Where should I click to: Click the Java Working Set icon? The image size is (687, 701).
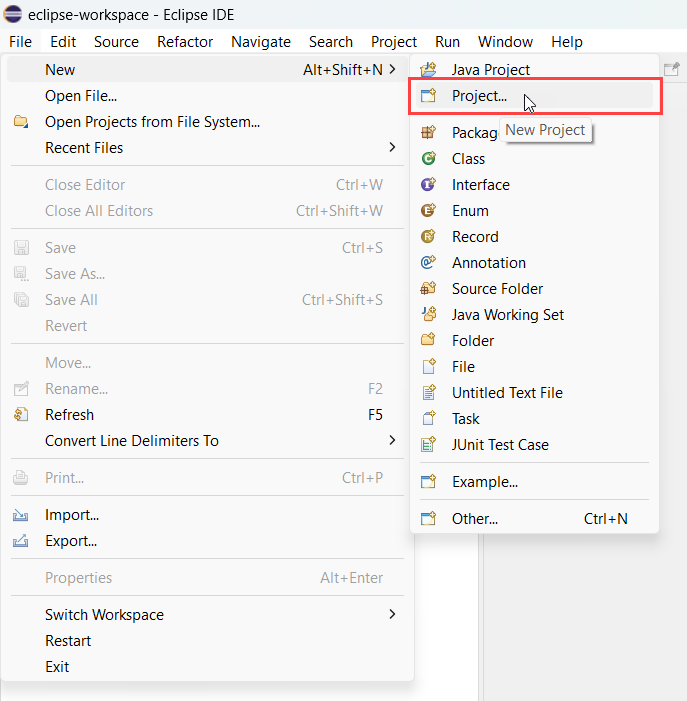point(428,314)
